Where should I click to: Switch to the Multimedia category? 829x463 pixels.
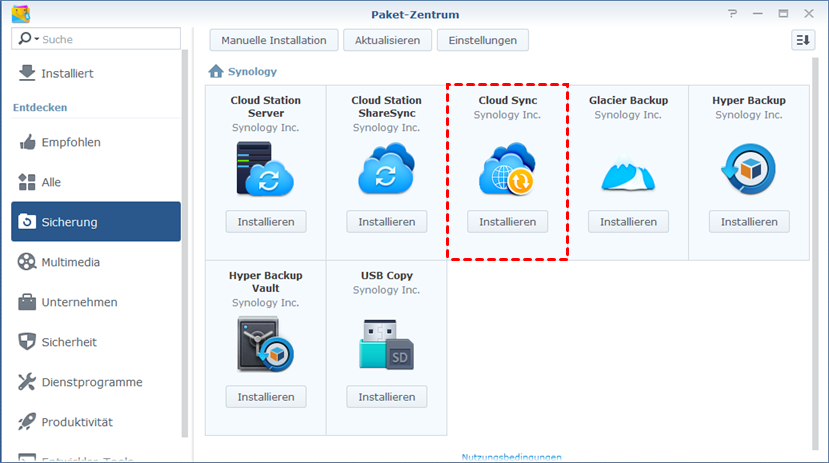tap(96, 262)
